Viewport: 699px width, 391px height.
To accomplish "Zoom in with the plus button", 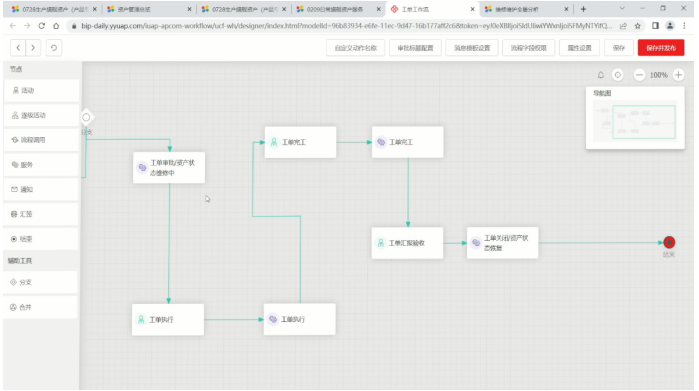I will click(x=678, y=75).
